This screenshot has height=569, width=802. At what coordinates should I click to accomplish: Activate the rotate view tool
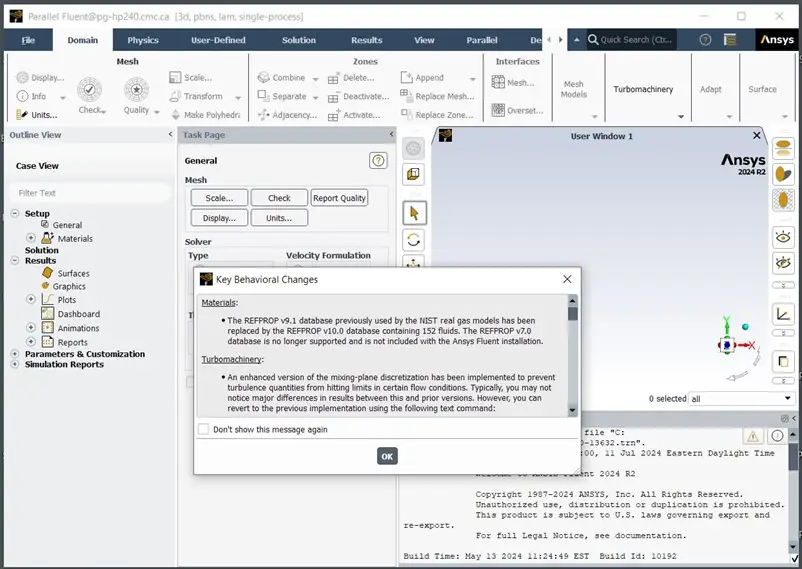pyautogui.click(x=414, y=240)
